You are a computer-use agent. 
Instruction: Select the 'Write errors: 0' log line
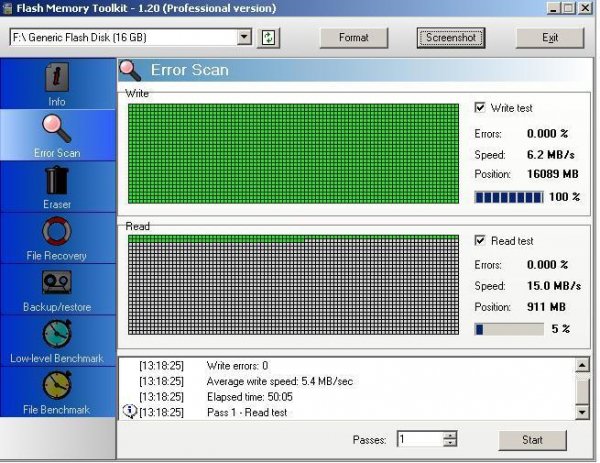(237, 366)
